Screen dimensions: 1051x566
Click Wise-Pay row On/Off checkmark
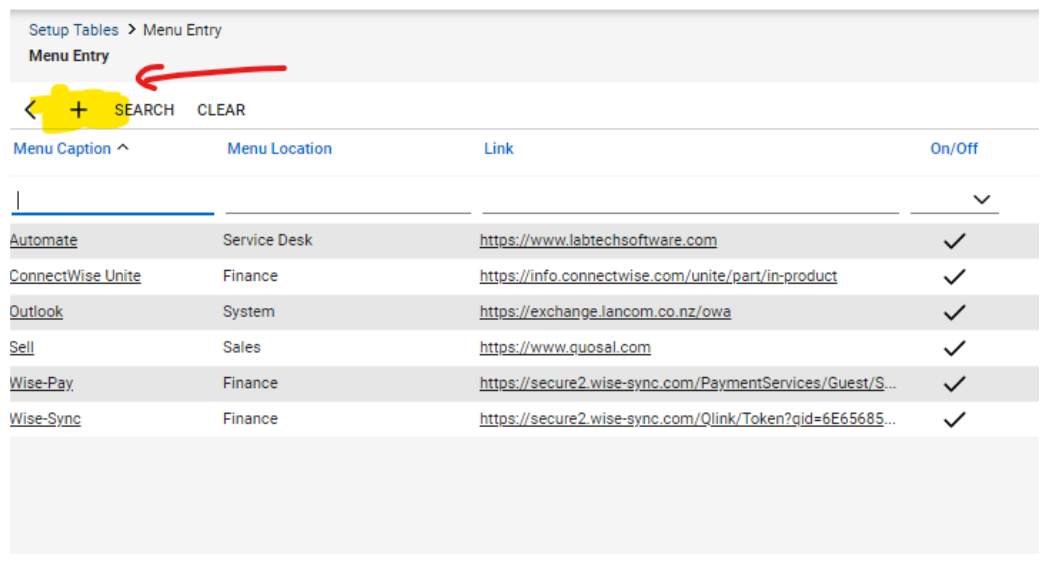(954, 384)
